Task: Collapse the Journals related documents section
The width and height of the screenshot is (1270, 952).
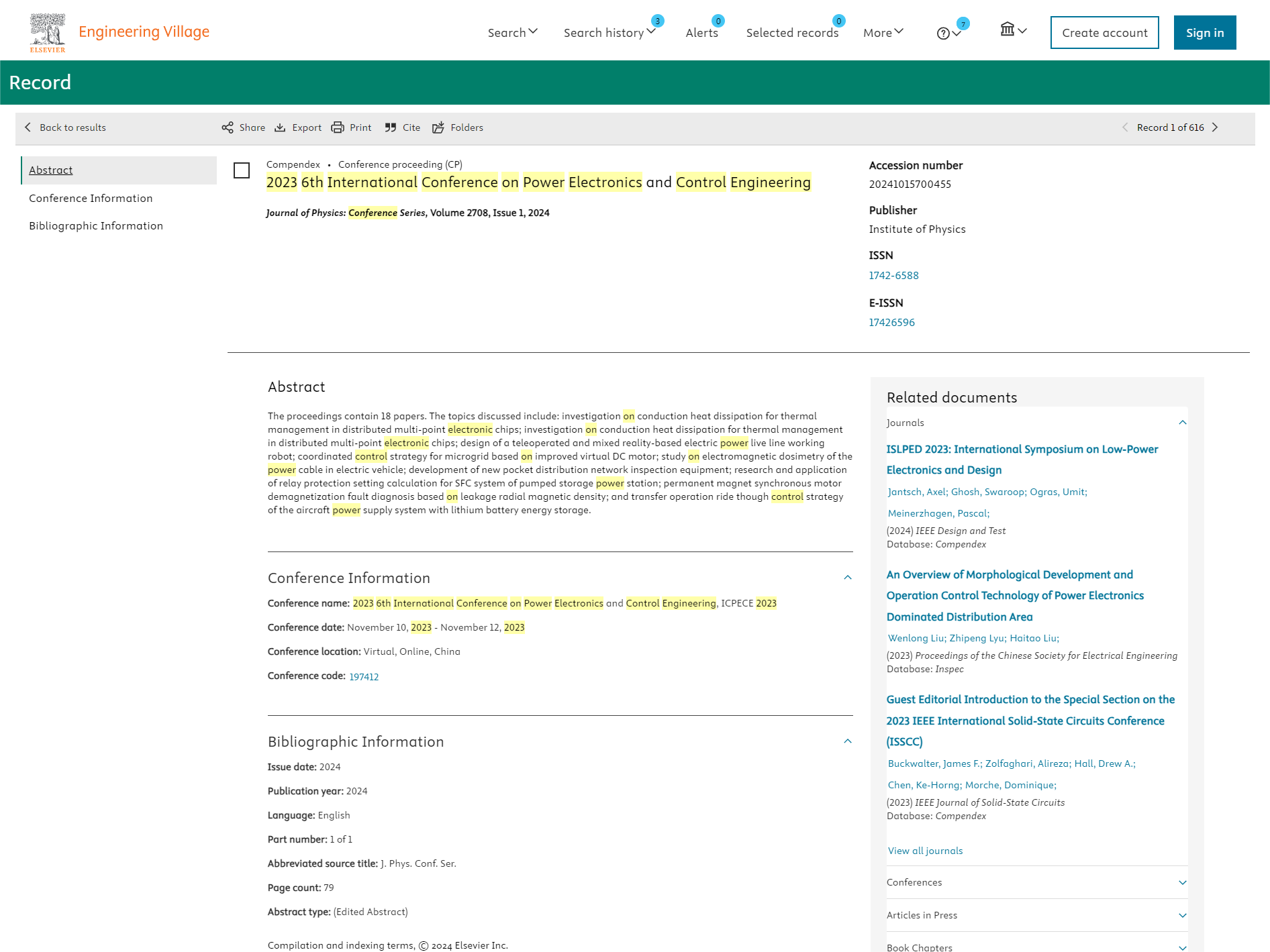Action: (1183, 423)
